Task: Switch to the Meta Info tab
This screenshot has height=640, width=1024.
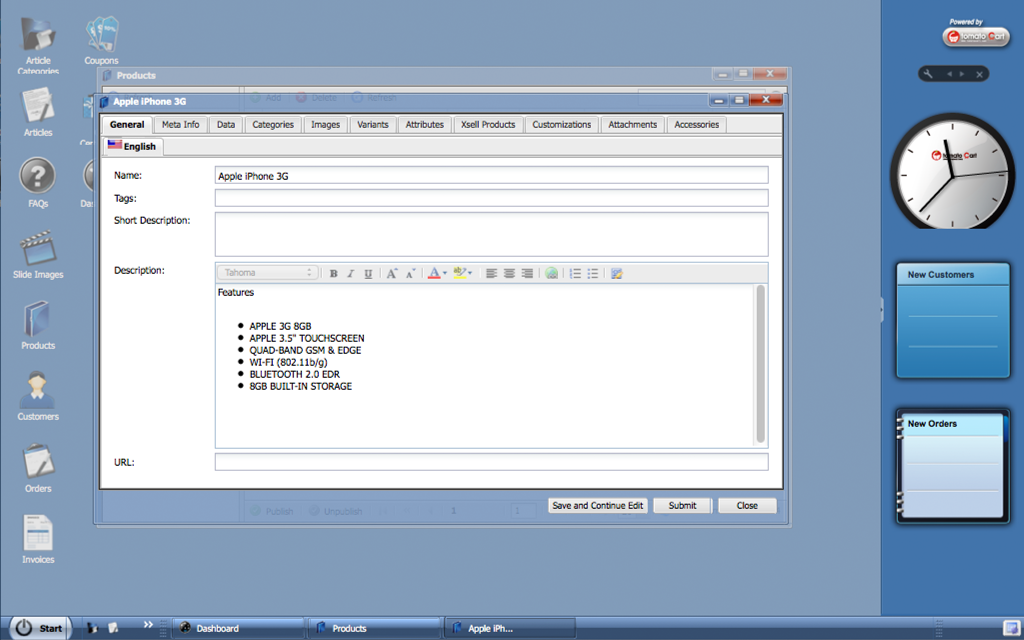Action: [x=180, y=125]
